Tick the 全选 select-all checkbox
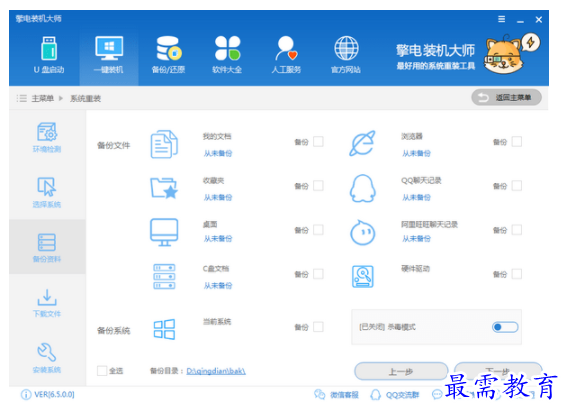This screenshot has width=566, height=418. point(102,371)
